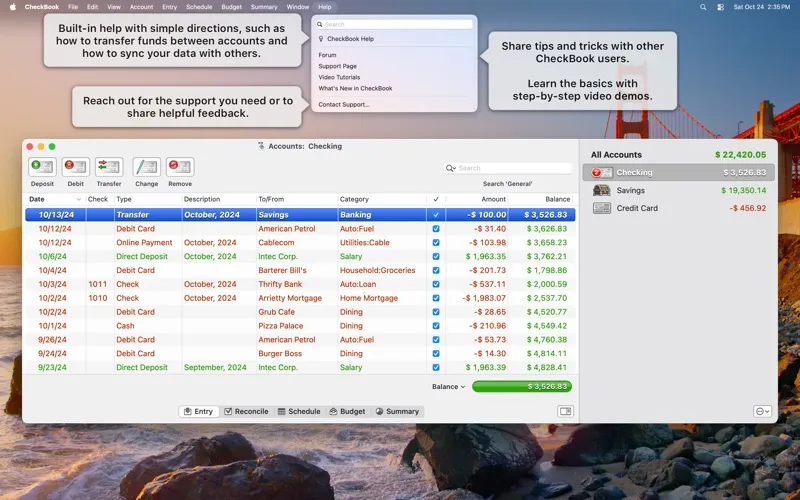Switch to the Budget tab at the bottom
Screen dimensions: 800x500
coord(347,411)
